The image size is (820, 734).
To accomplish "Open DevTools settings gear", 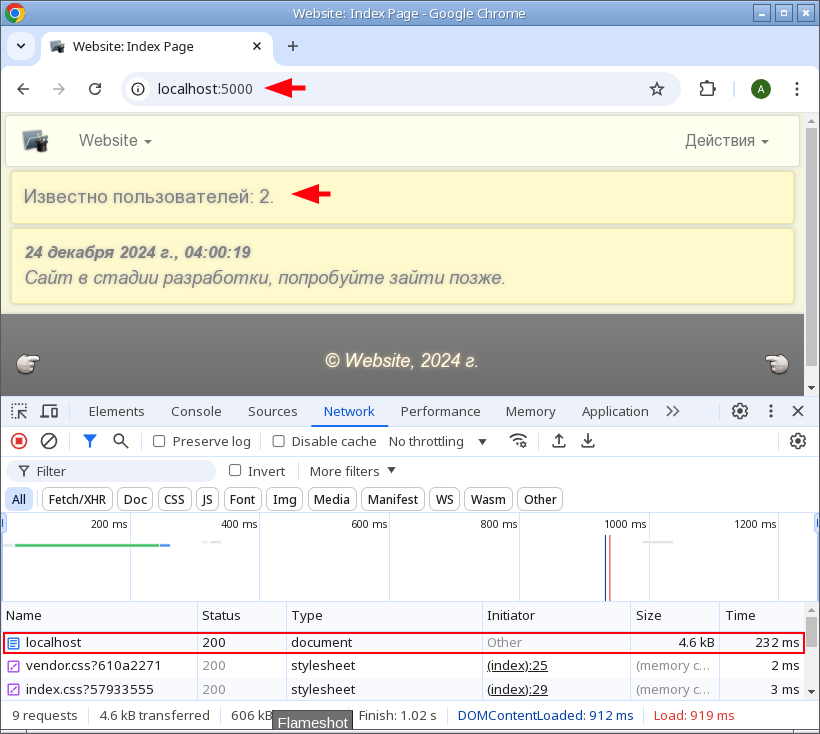I will pyautogui.click(x=739, y=411).
